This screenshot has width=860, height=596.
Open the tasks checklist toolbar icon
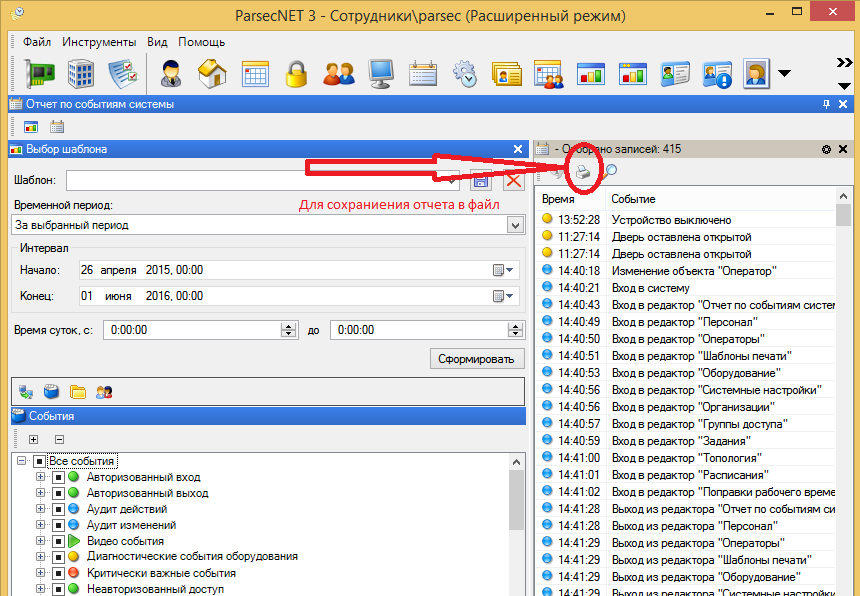click(123, 73)
